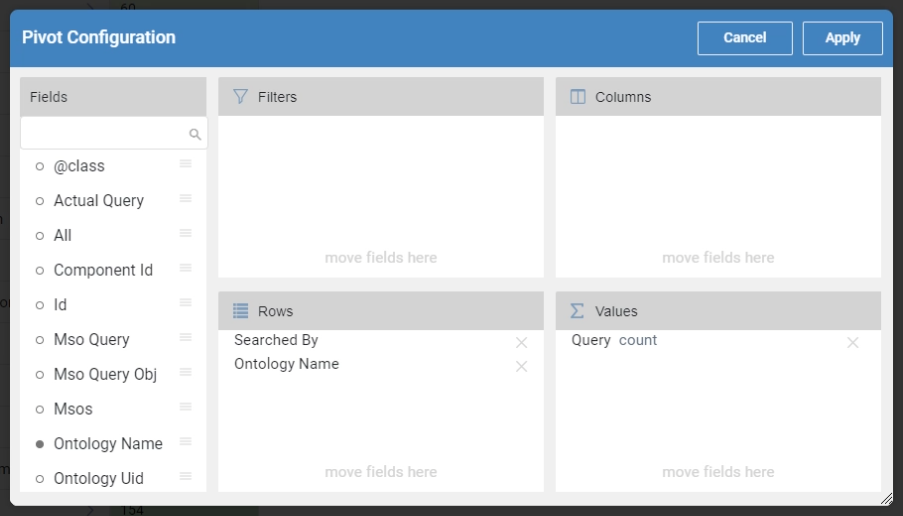Click the drag handle beside Ontology Uid
Screen dimensions: 903x516
(x=185, y=477)
